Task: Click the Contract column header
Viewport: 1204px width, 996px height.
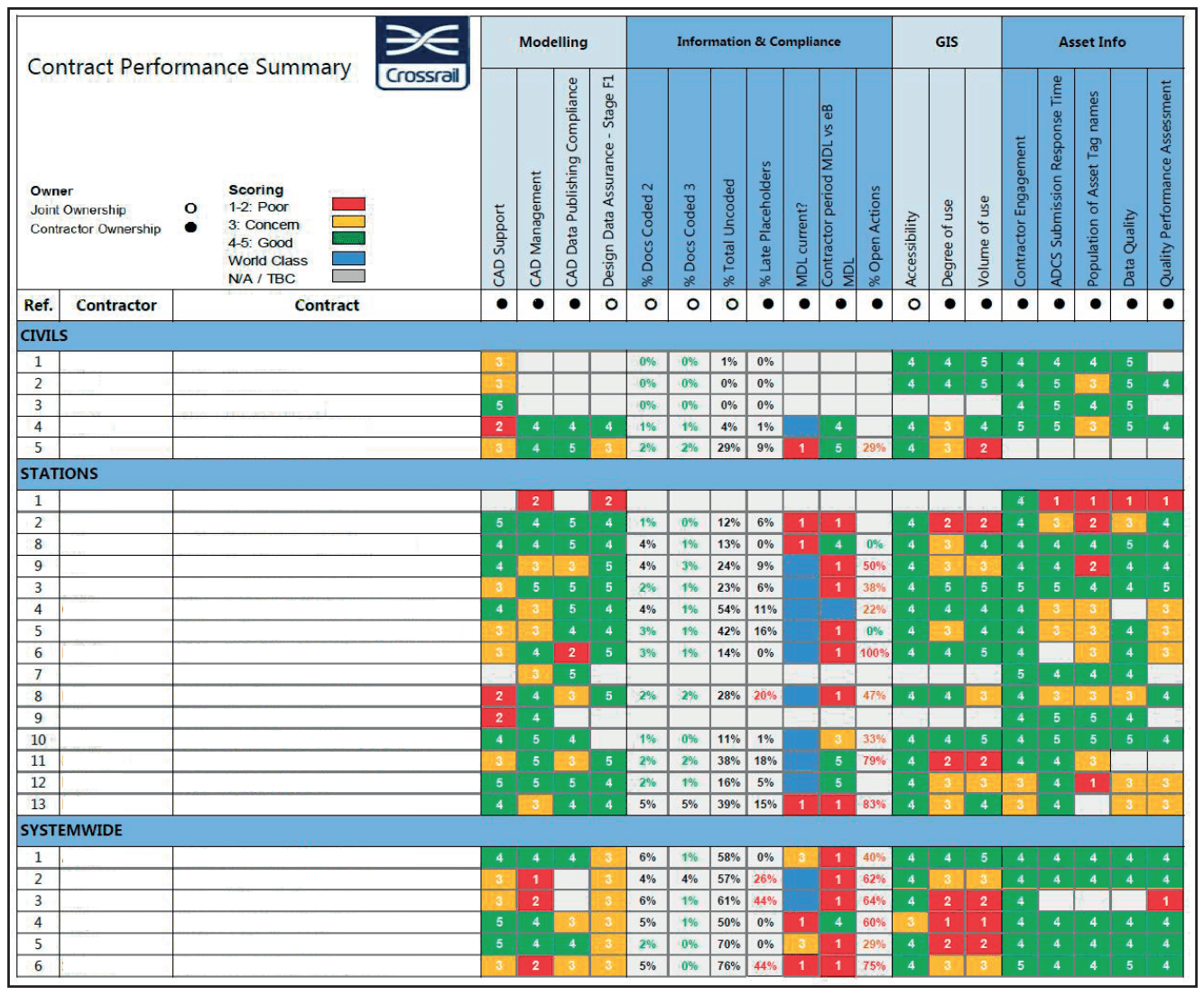Action: pos(327,305)
